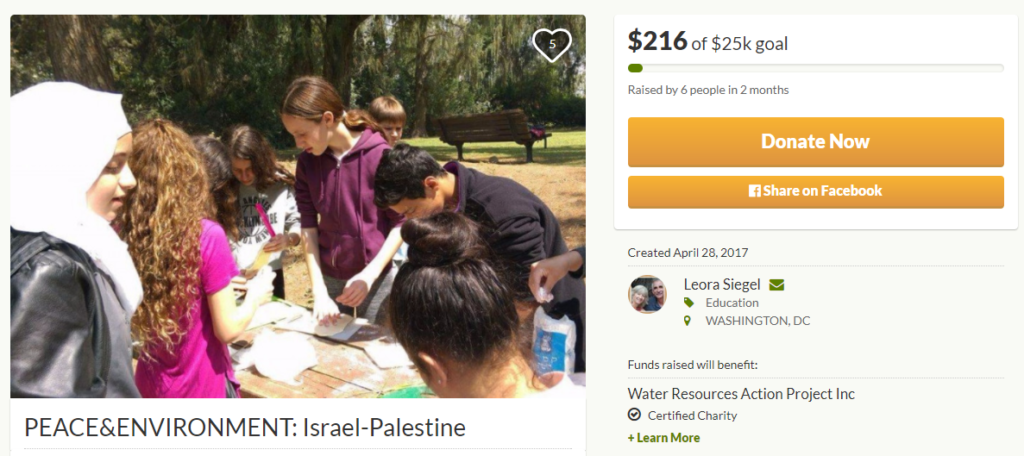Share campaign on Facebook

[x=816, y=191]
